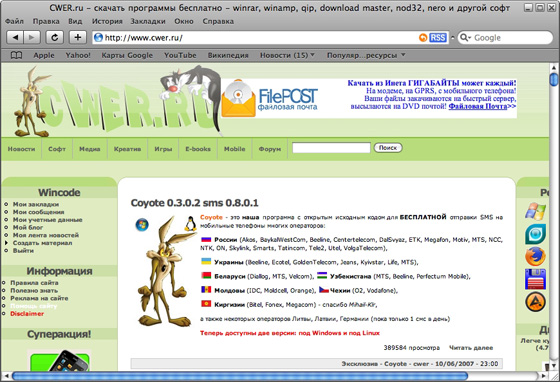Open the orange letter-A round icon in sidebar
Screen dimensions: 560x382
535,302
